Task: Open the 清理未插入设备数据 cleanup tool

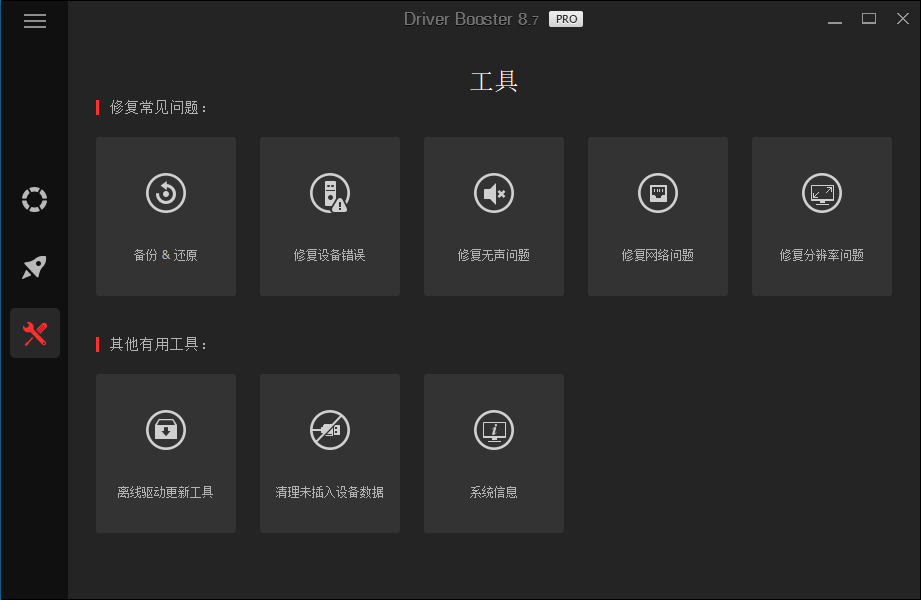Action: pos(329,453)
